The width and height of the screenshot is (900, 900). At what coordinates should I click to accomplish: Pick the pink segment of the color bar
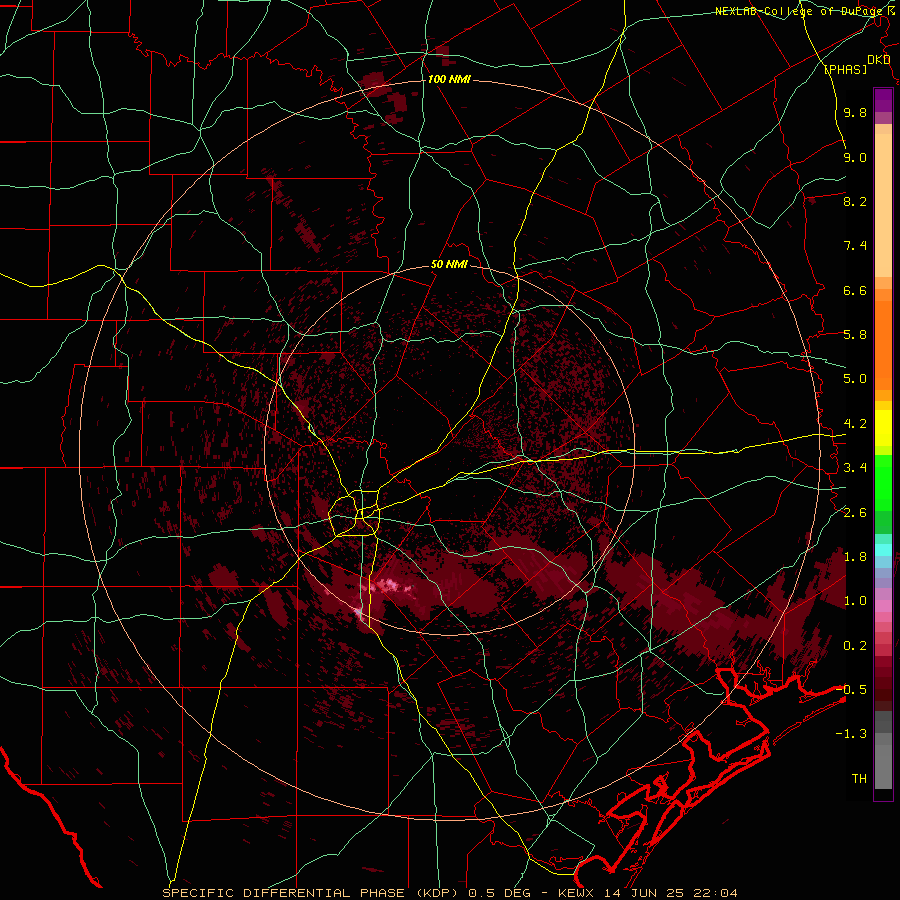point(883,606)
